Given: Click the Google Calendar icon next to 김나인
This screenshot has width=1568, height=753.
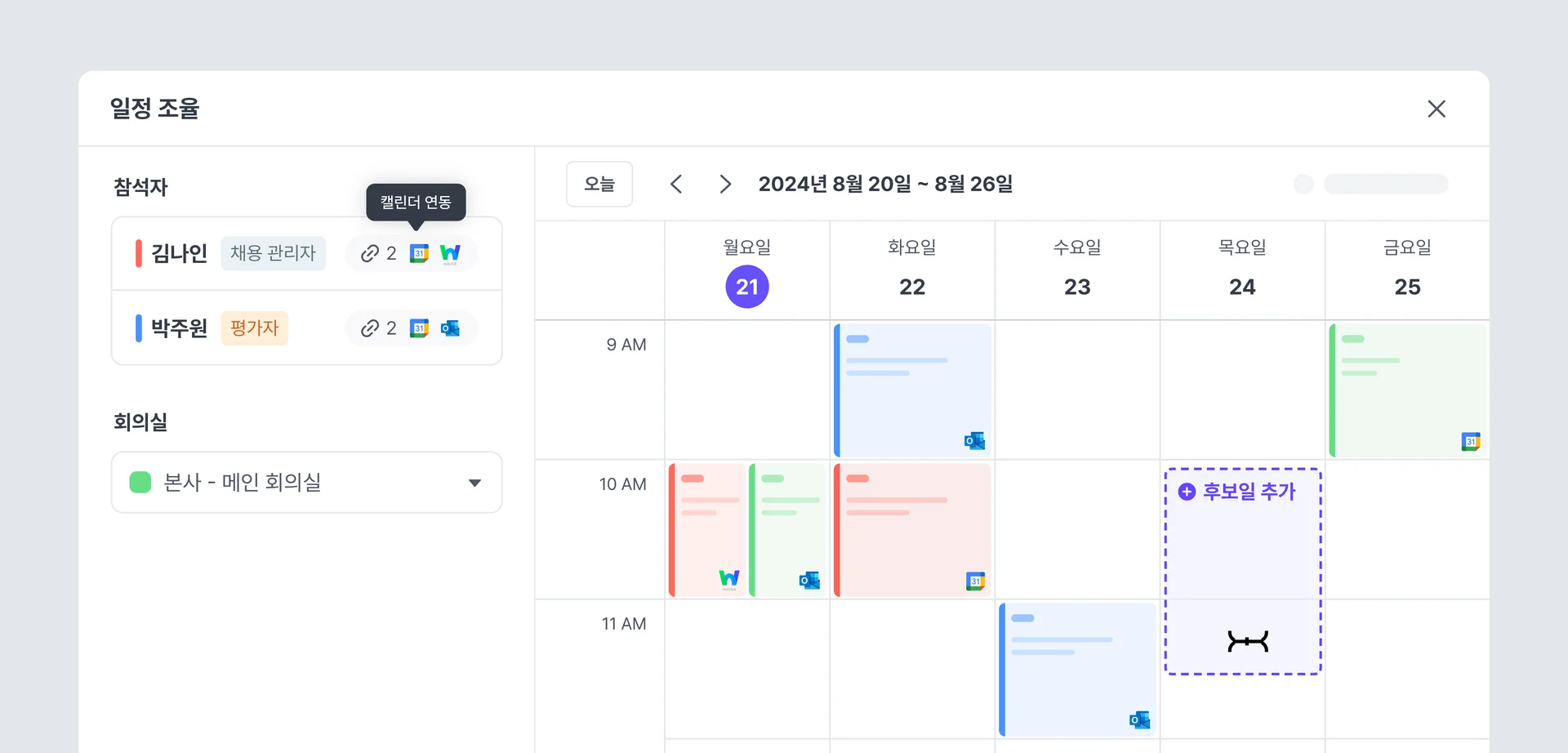Looking at the screenshot, I should tap(419, 253).
